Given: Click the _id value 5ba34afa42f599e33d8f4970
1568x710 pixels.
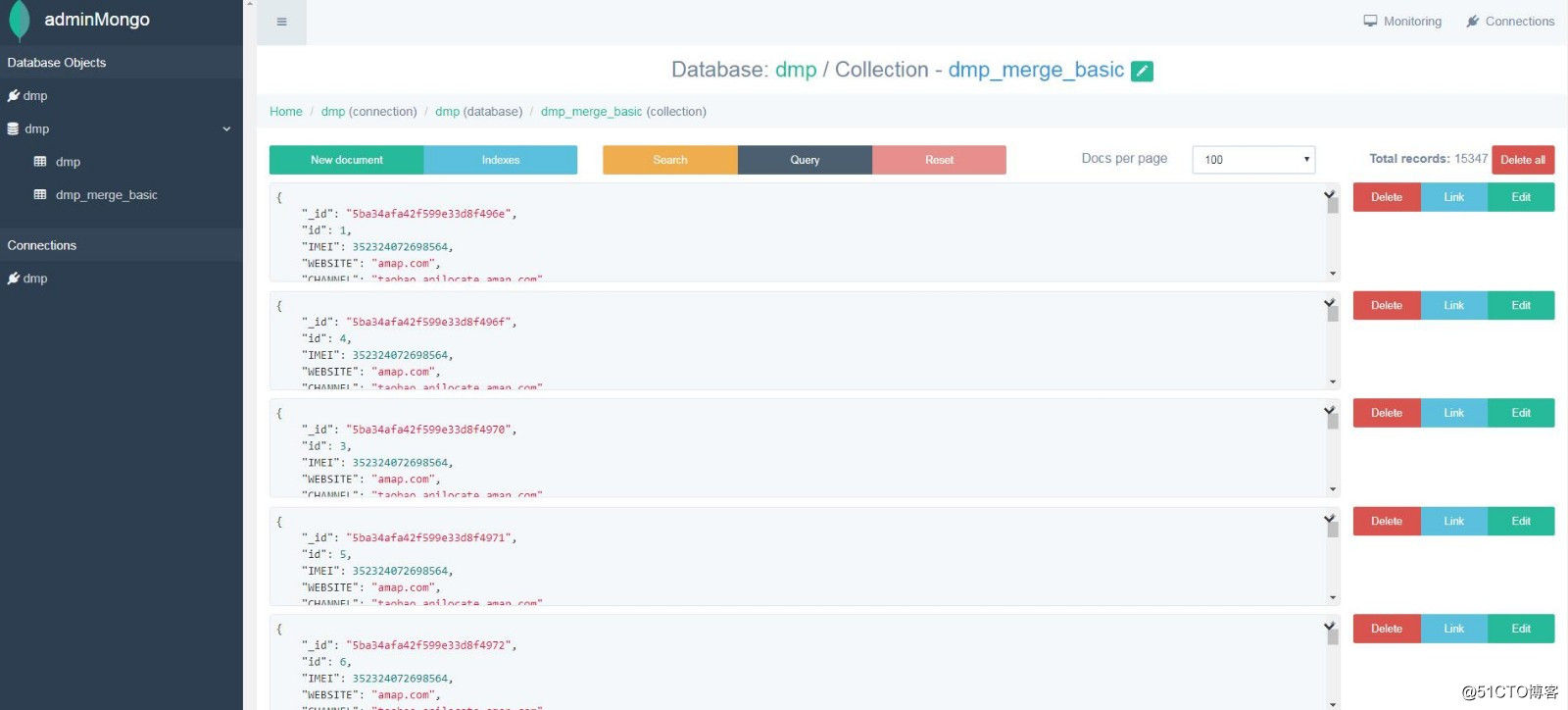Looking at the screenshot, I should (431, 430).
